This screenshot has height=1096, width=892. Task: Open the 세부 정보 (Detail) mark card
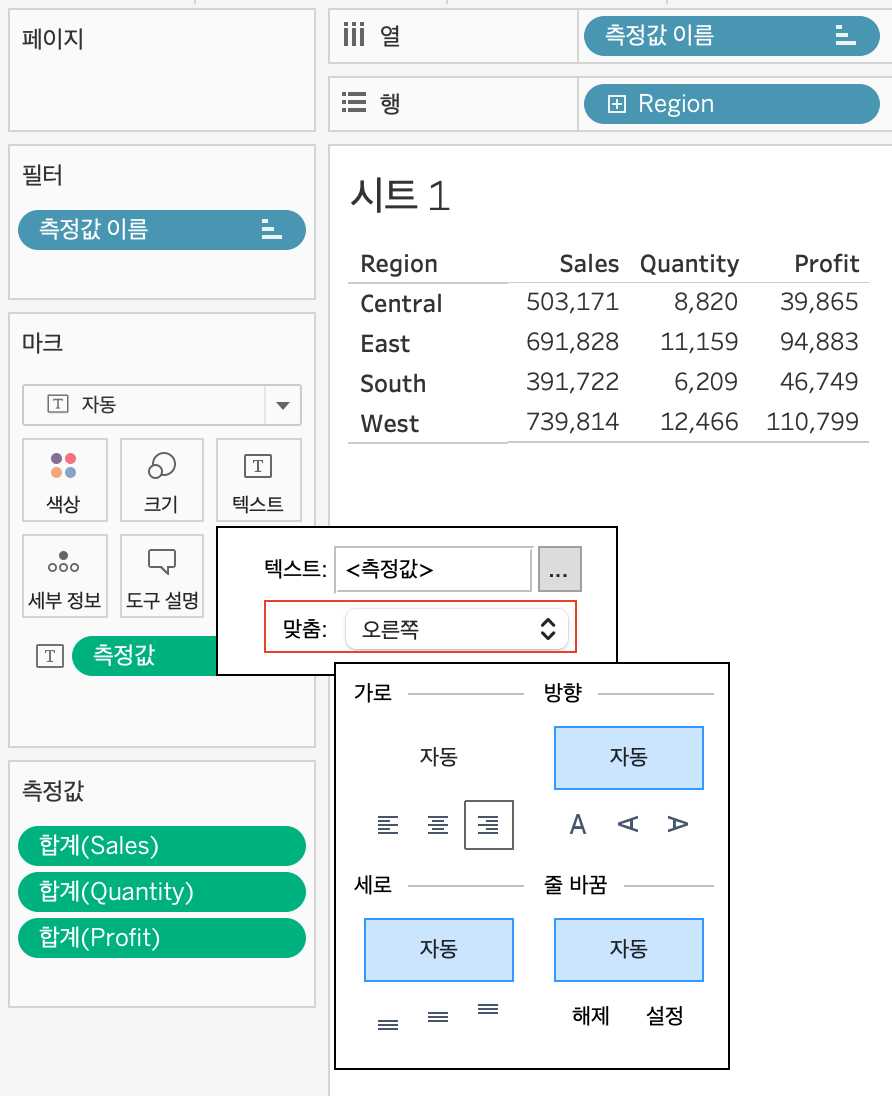(64, 576)
